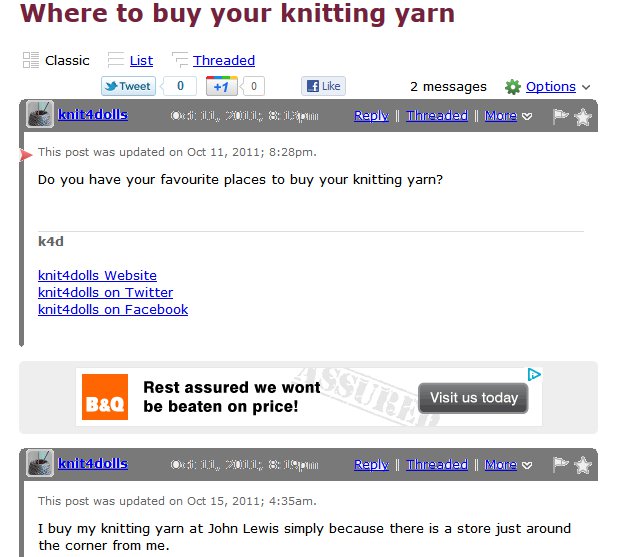622x557 pixels.
Task: Like the thread with the Facebook Like button
Action: coord(323,86)
